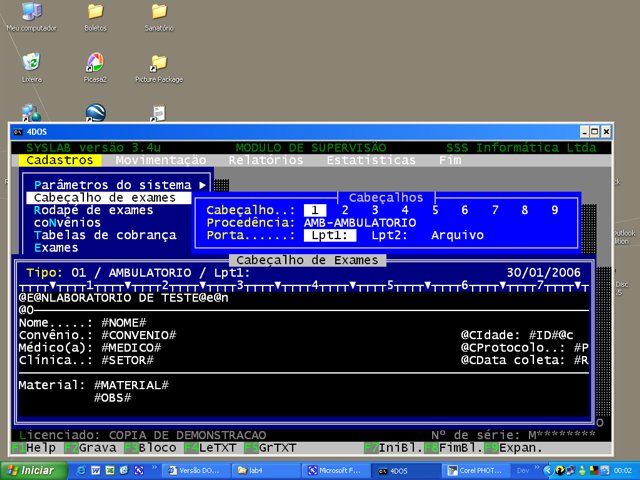Choose Cabeçalho number 4

pyautogui.click(x=405, y=210)
